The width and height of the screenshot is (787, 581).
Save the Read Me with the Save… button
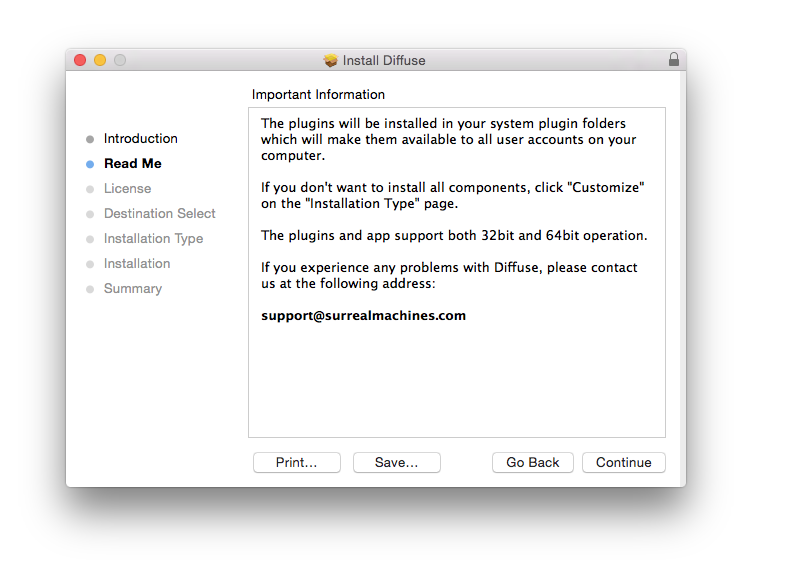coord(396,462)
